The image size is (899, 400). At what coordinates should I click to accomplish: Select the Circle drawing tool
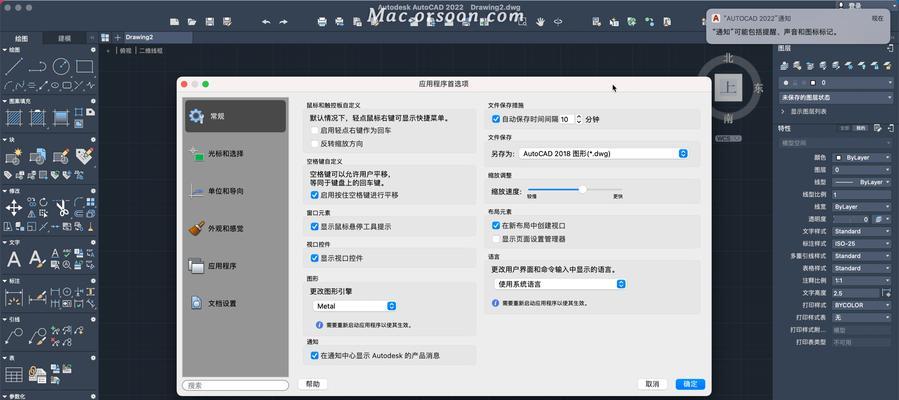[61, 66]
